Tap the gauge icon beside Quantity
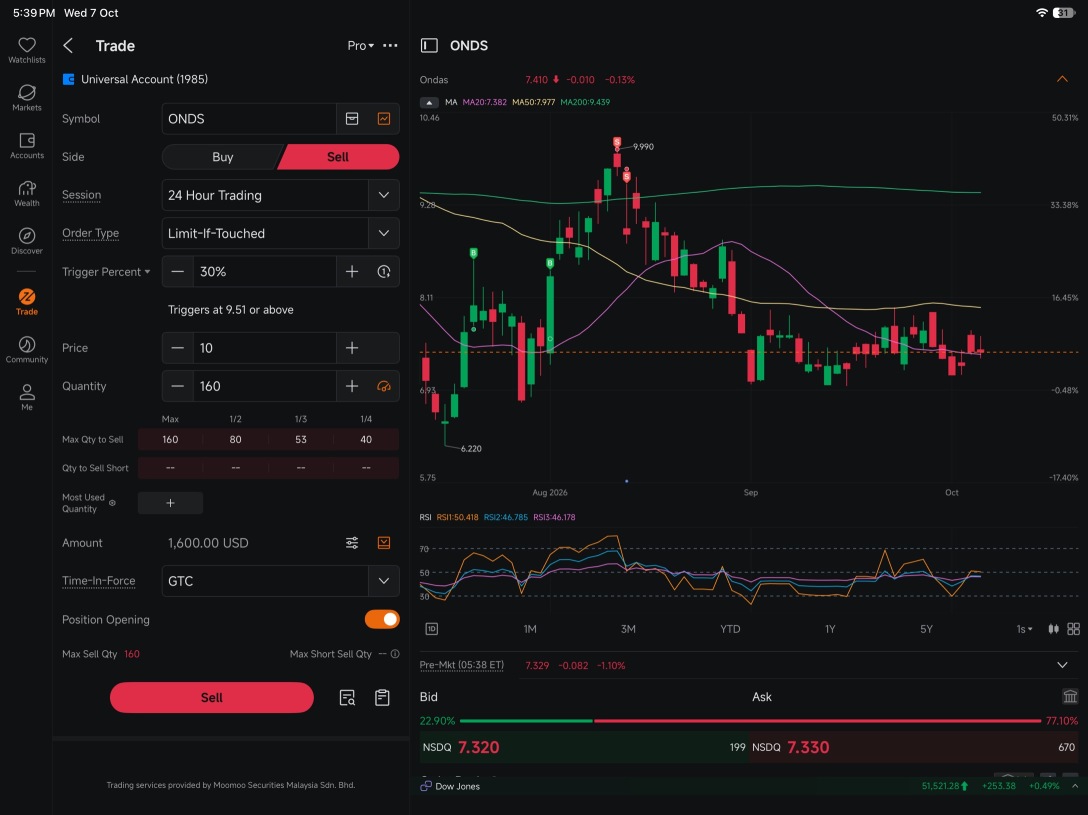Screen dimensions: 1088x815 pos(384,386)
